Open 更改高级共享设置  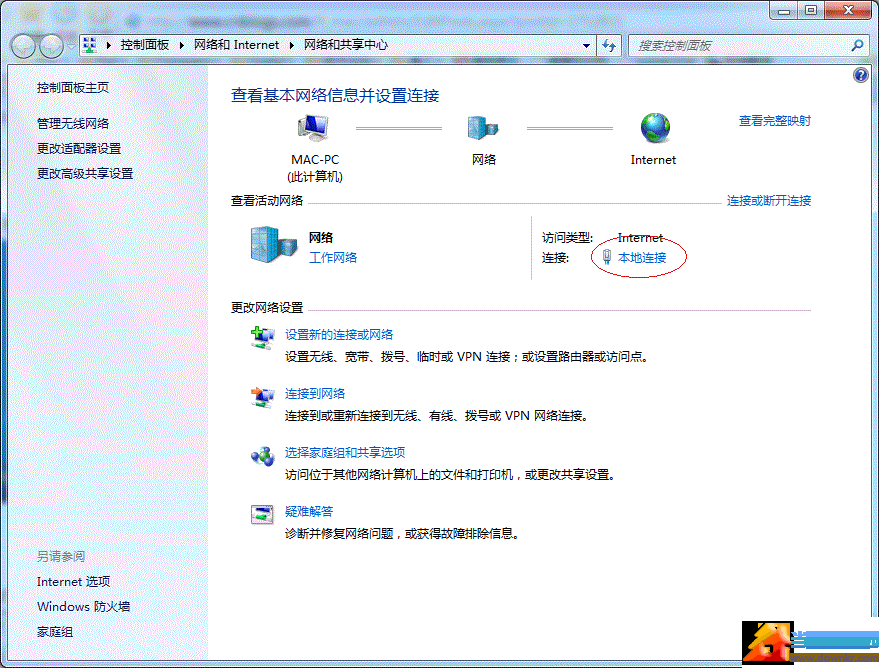click(x=85, y=174)
